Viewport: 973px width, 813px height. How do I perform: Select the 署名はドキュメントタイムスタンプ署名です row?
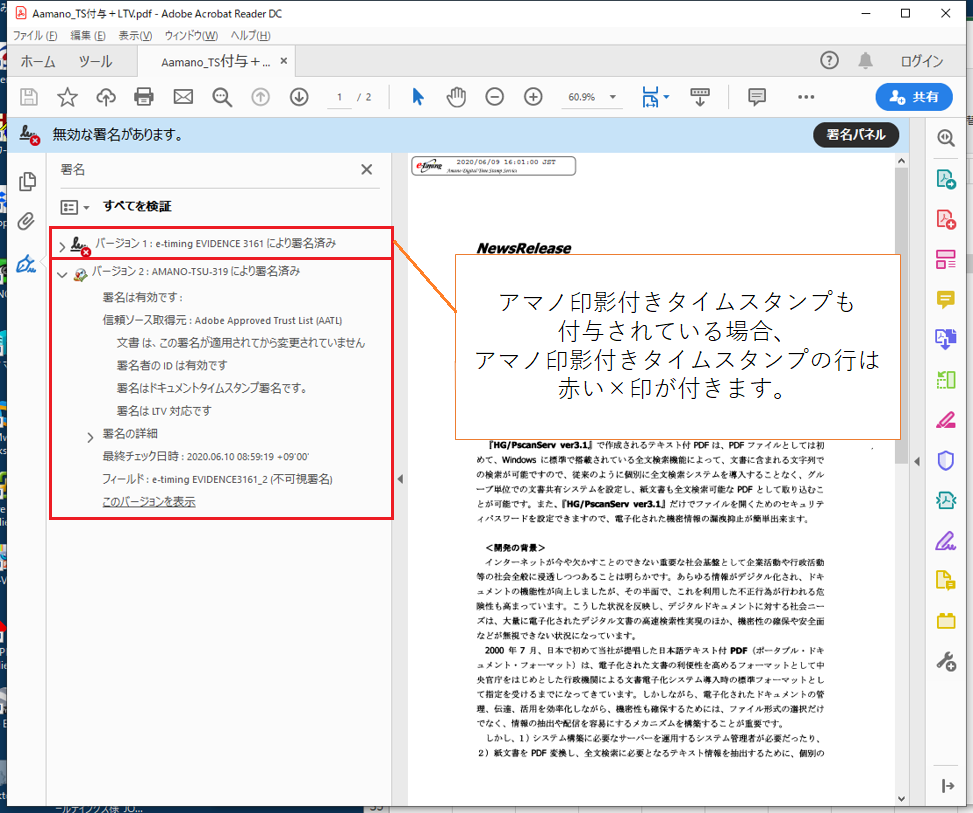[x=212, y=388]
